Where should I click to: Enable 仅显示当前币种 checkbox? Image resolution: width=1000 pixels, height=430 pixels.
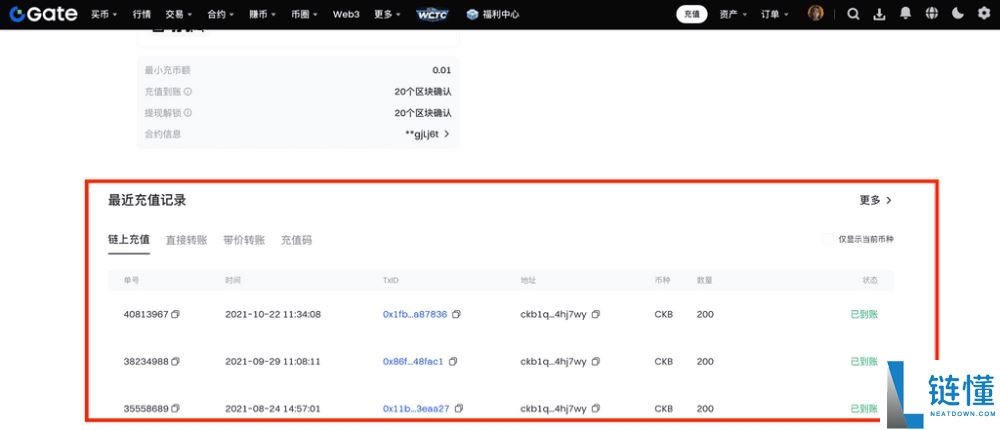(828, 239)
